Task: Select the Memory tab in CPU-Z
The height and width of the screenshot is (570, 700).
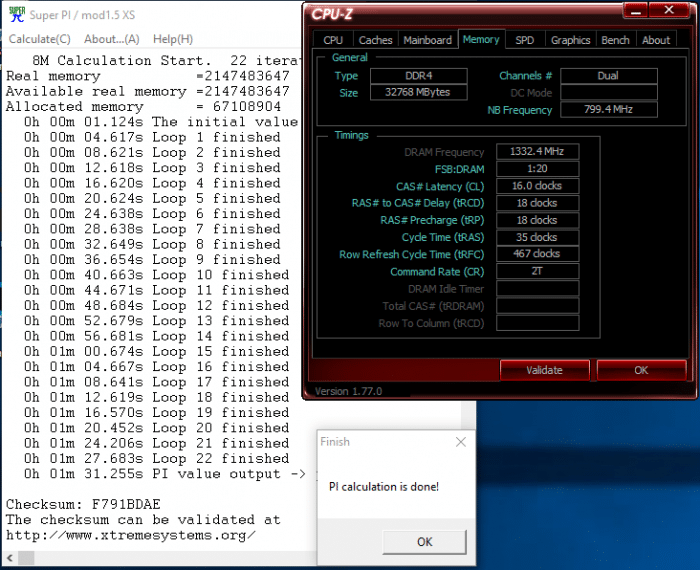Action: 481,39
